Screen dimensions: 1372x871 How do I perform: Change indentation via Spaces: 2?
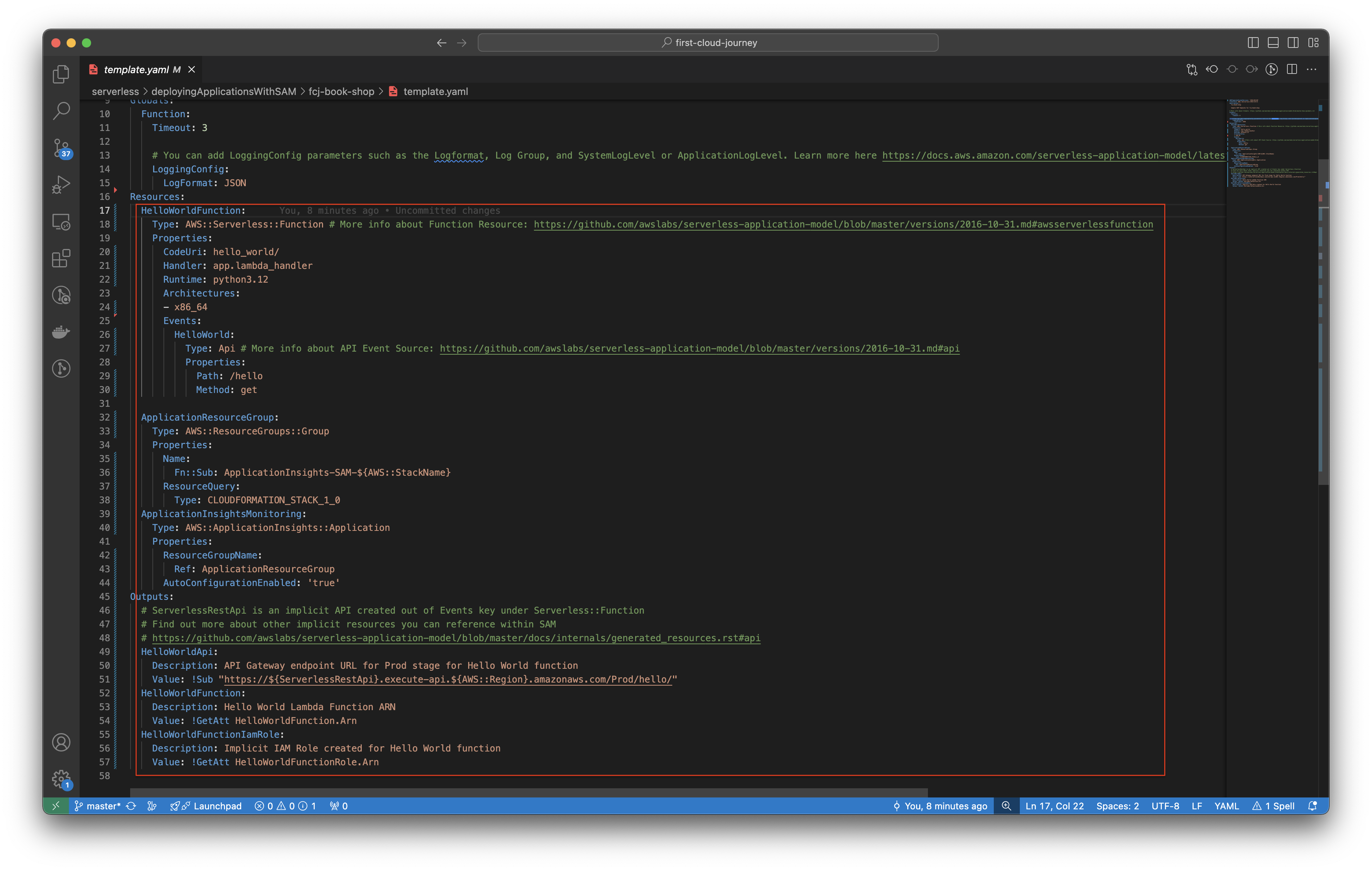click(1117, 806)
